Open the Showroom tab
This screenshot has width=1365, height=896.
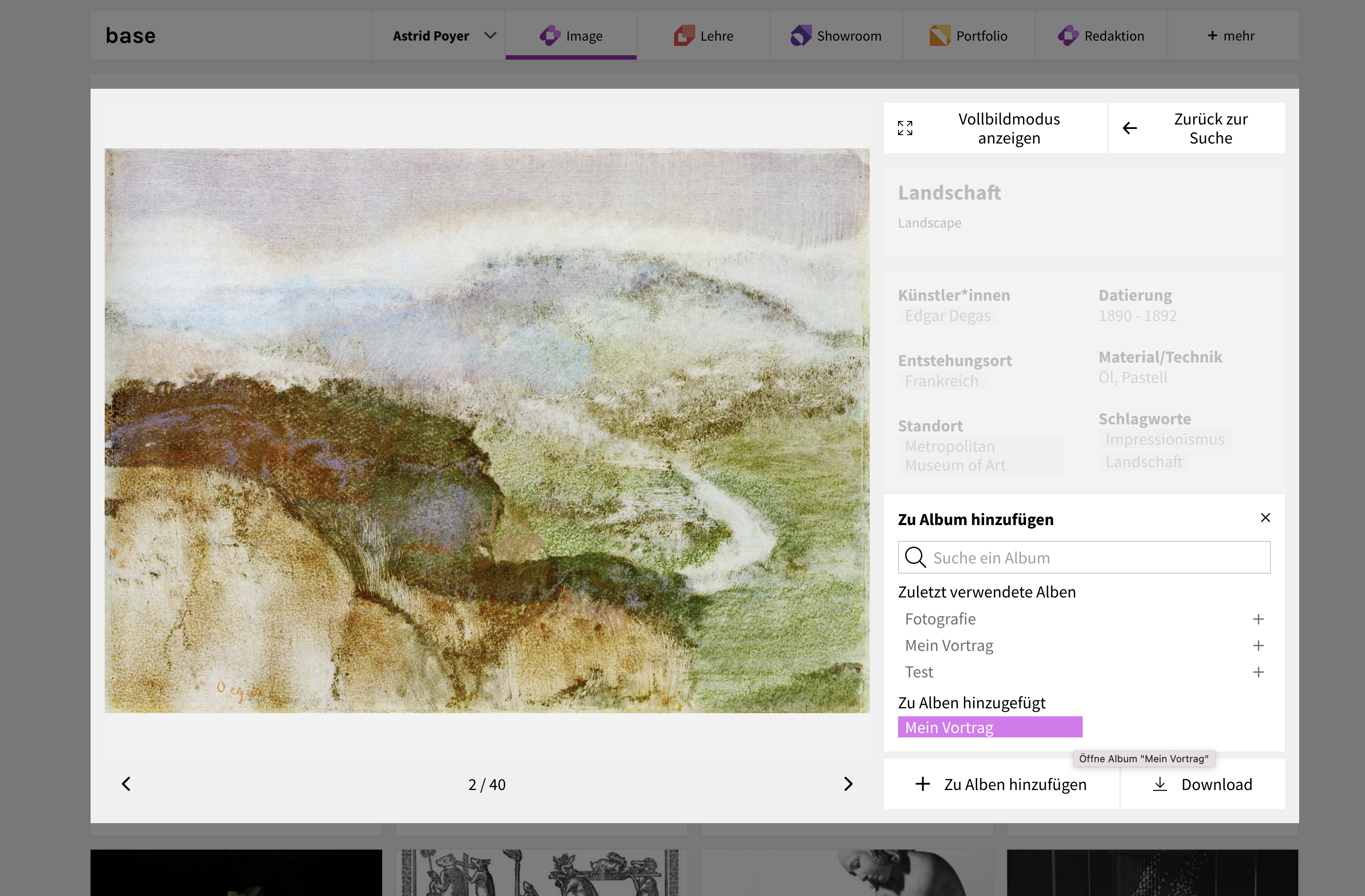point(836,35)
